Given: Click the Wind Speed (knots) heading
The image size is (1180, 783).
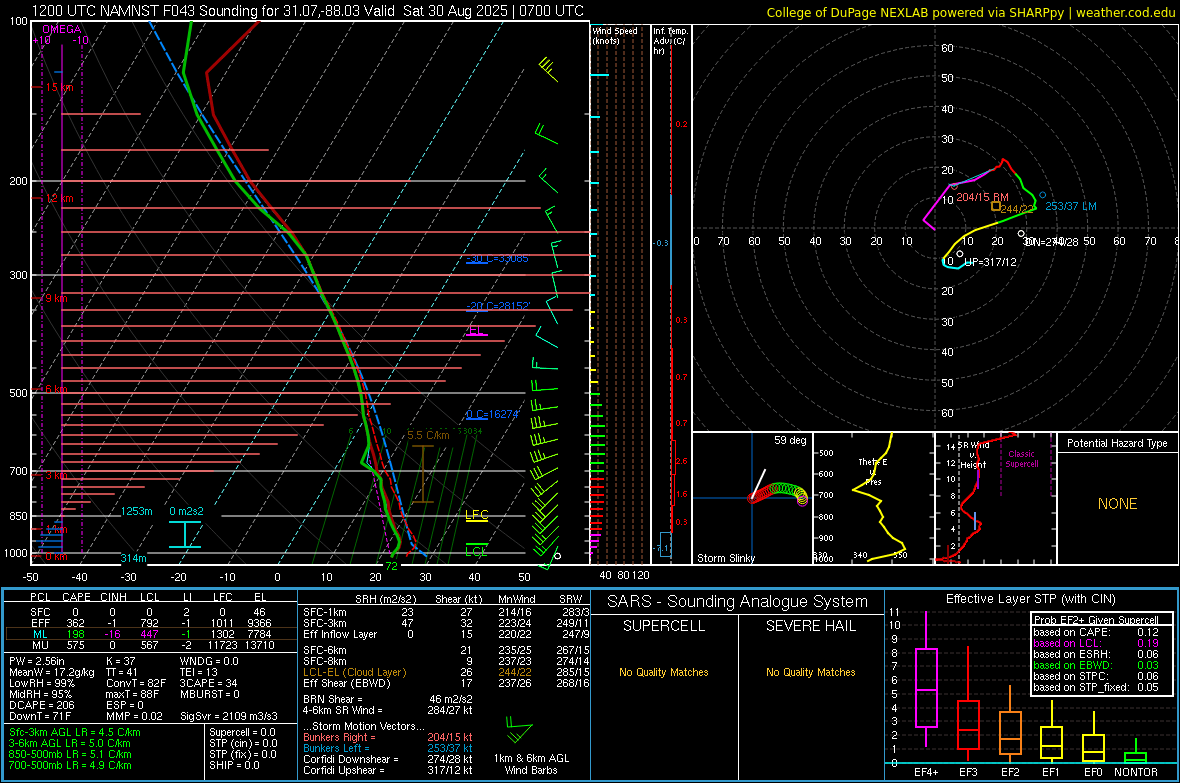Looking at the screenshot, I should point(614,35).
